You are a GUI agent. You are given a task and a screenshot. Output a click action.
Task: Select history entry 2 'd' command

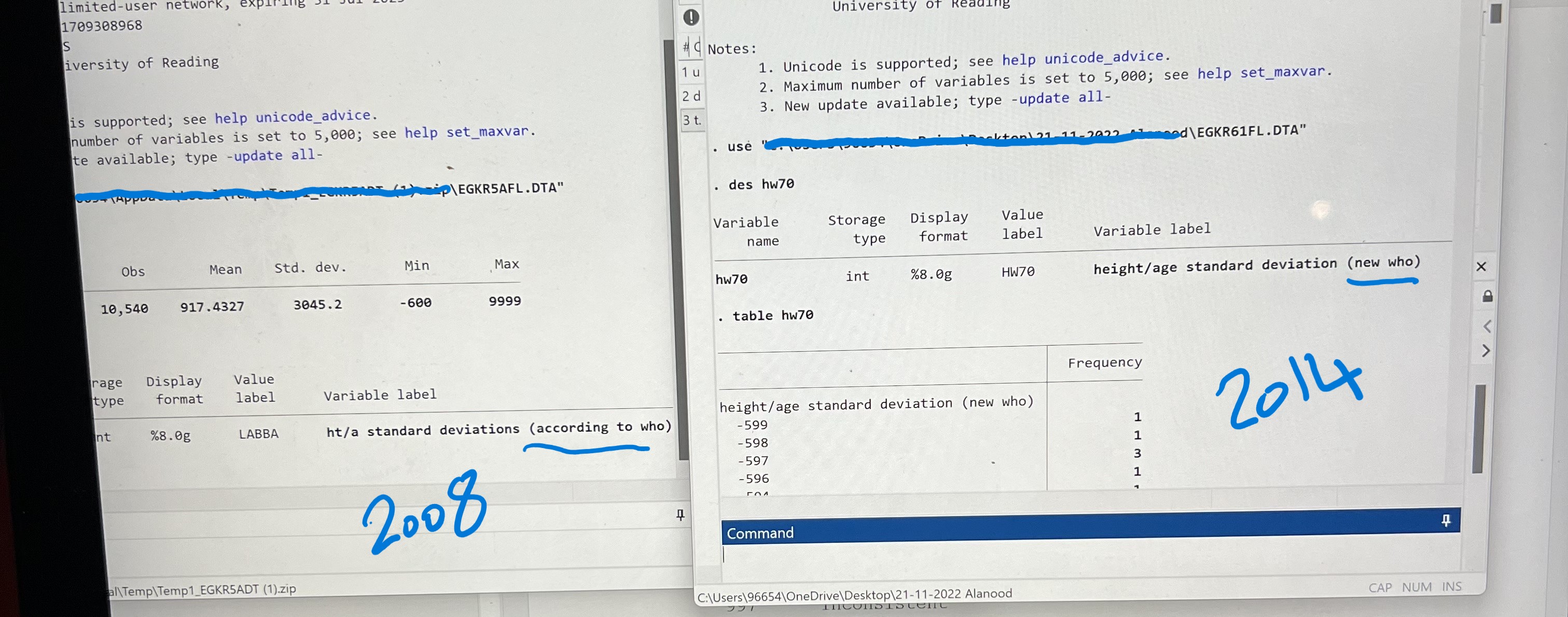click(691, 96)
